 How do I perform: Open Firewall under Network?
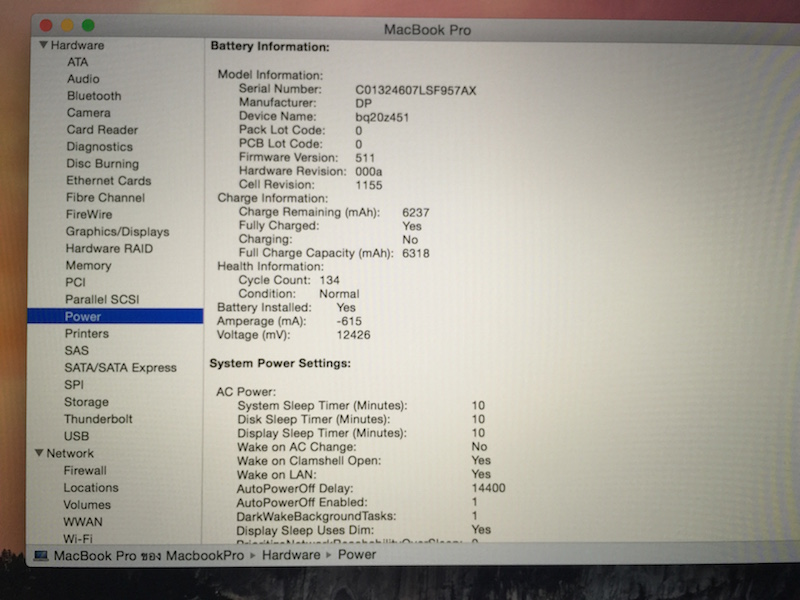coord(85,470)
